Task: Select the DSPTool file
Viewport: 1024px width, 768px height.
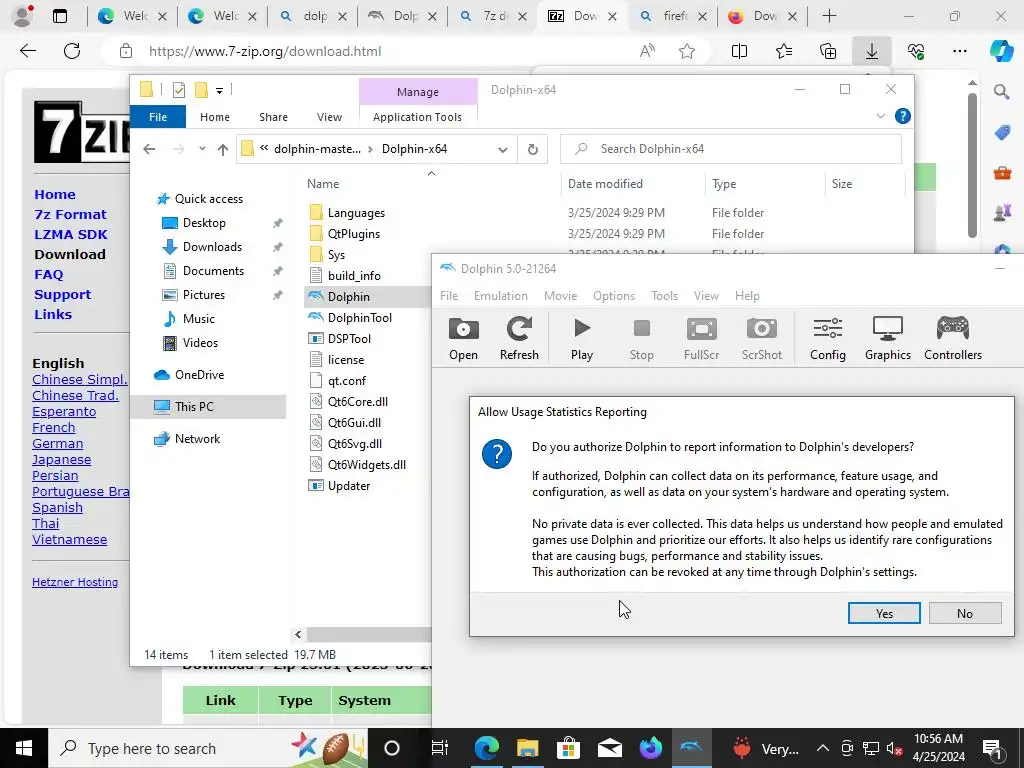Action: click(x=349, y=338)
